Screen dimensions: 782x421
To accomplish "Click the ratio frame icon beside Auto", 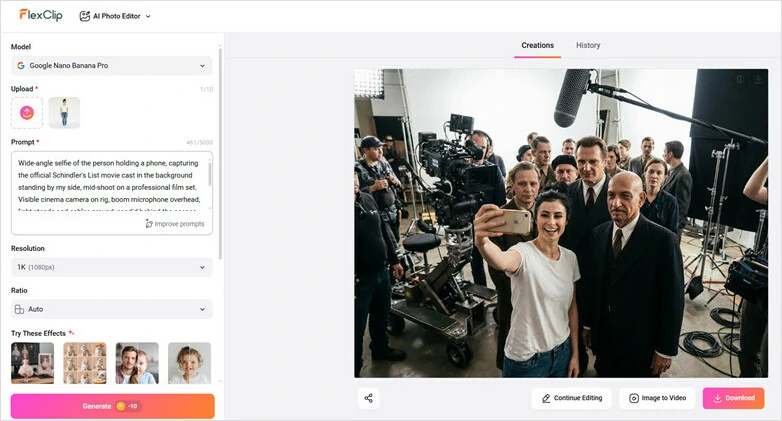I will point(19,309).
